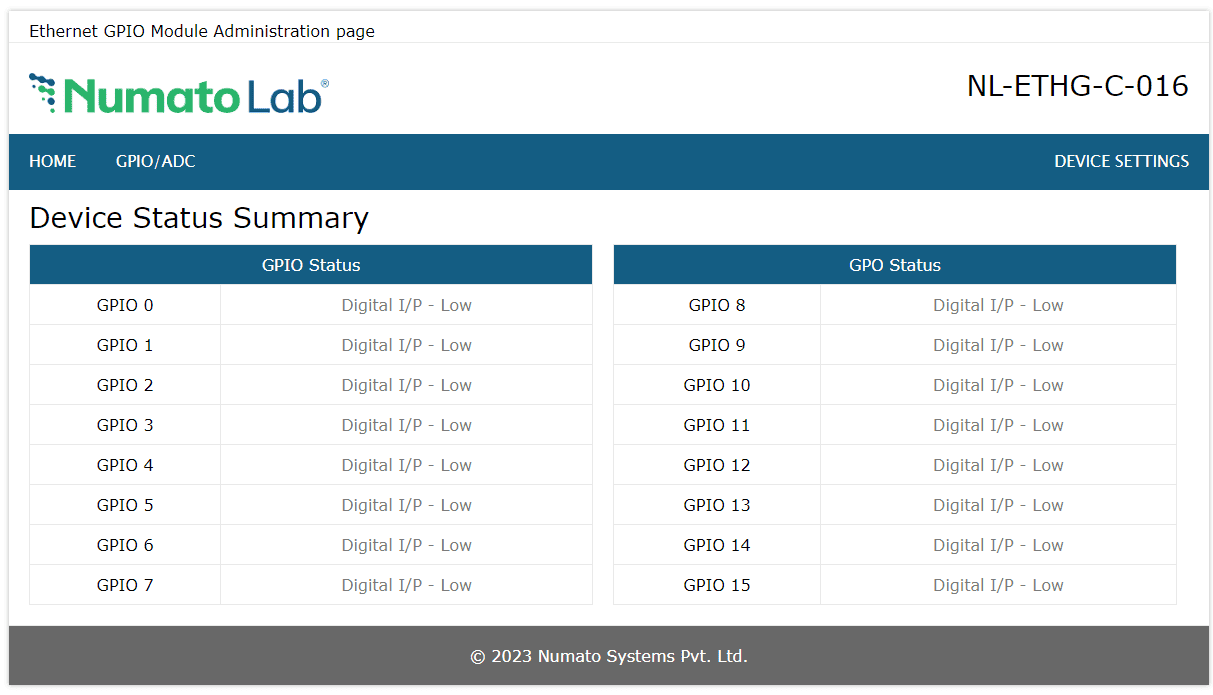Image resolution: width=1213 pixels, height=695 pixels.
Task: Select the GPIO 5 row label
Action: (x=125, y=504)
